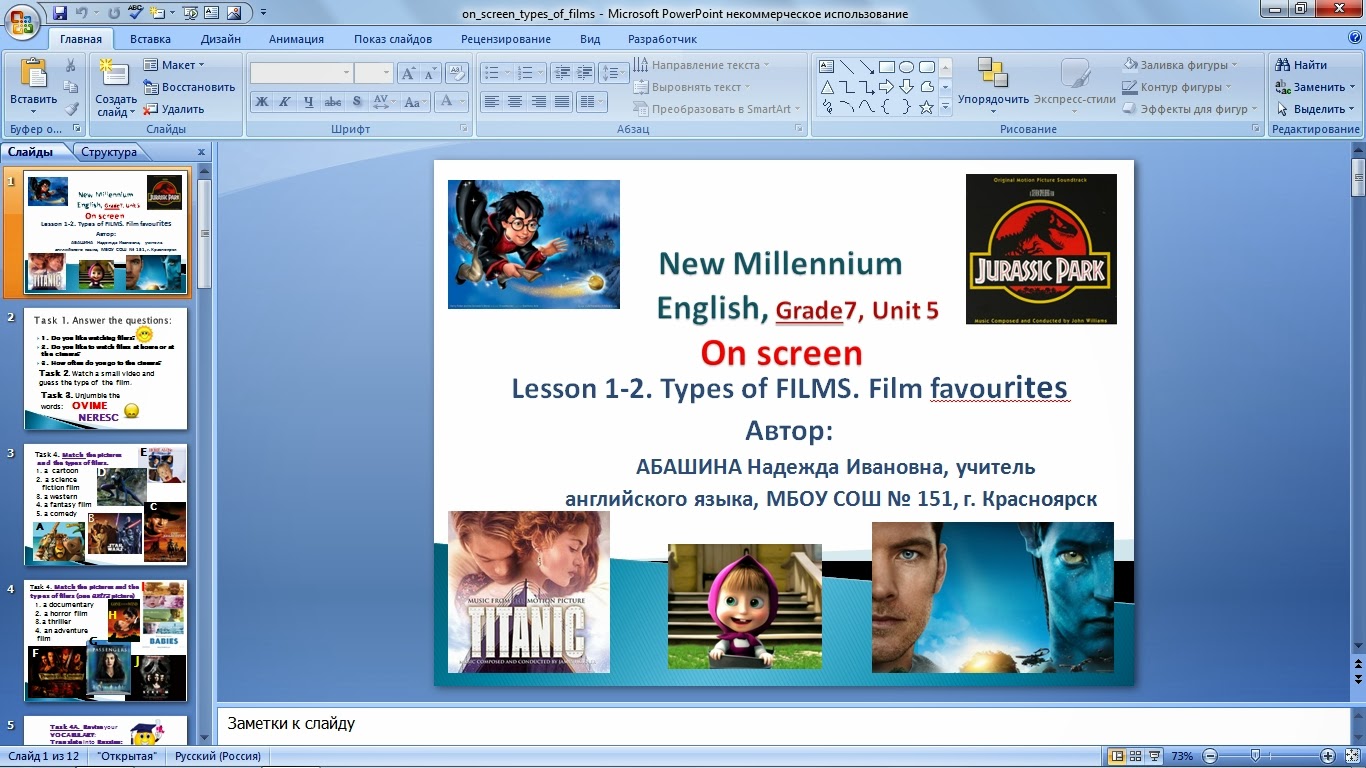Image resolution: width=1366 pixels, height=768 pixels.
Task: Open the Дизайн ribbon tab
Action: pyautogui.click(x=220, y=39)
